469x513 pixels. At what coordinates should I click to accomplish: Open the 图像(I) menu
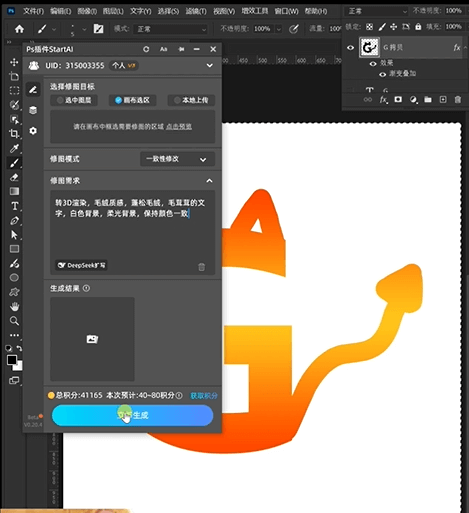pyautogui.click(x=87, y=11)
